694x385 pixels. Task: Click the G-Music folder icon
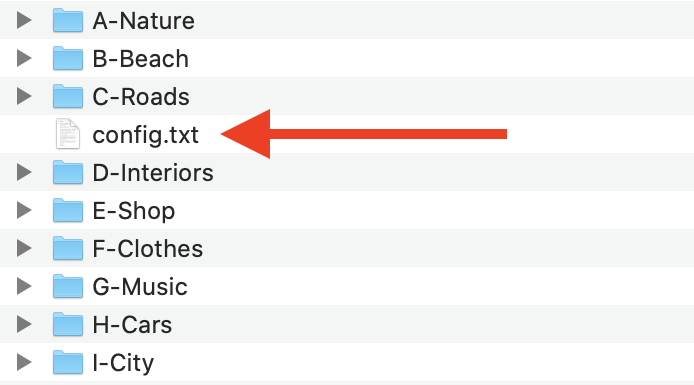[x=68, y=287]
